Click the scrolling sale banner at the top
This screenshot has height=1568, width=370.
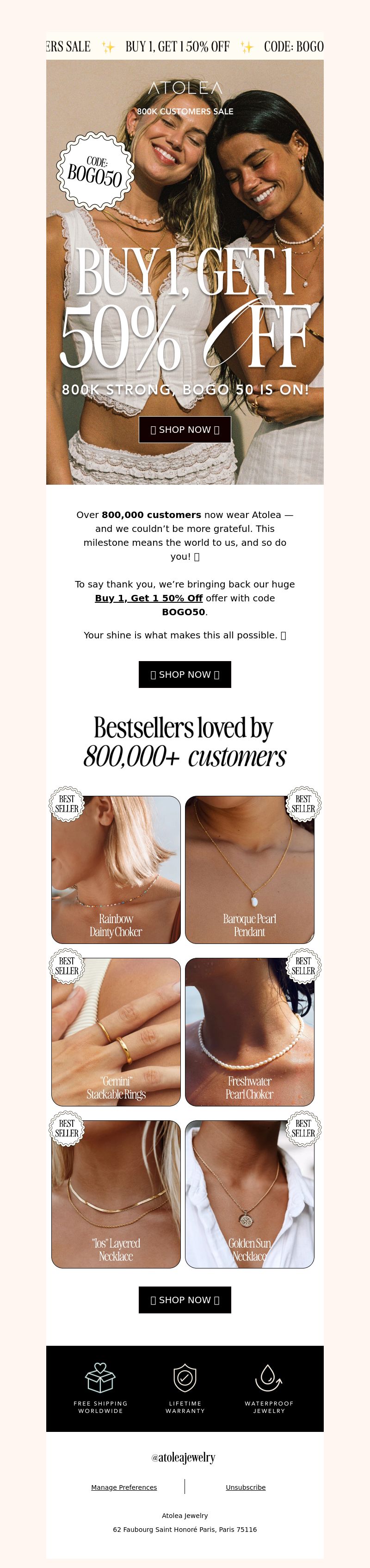[185, 46]
